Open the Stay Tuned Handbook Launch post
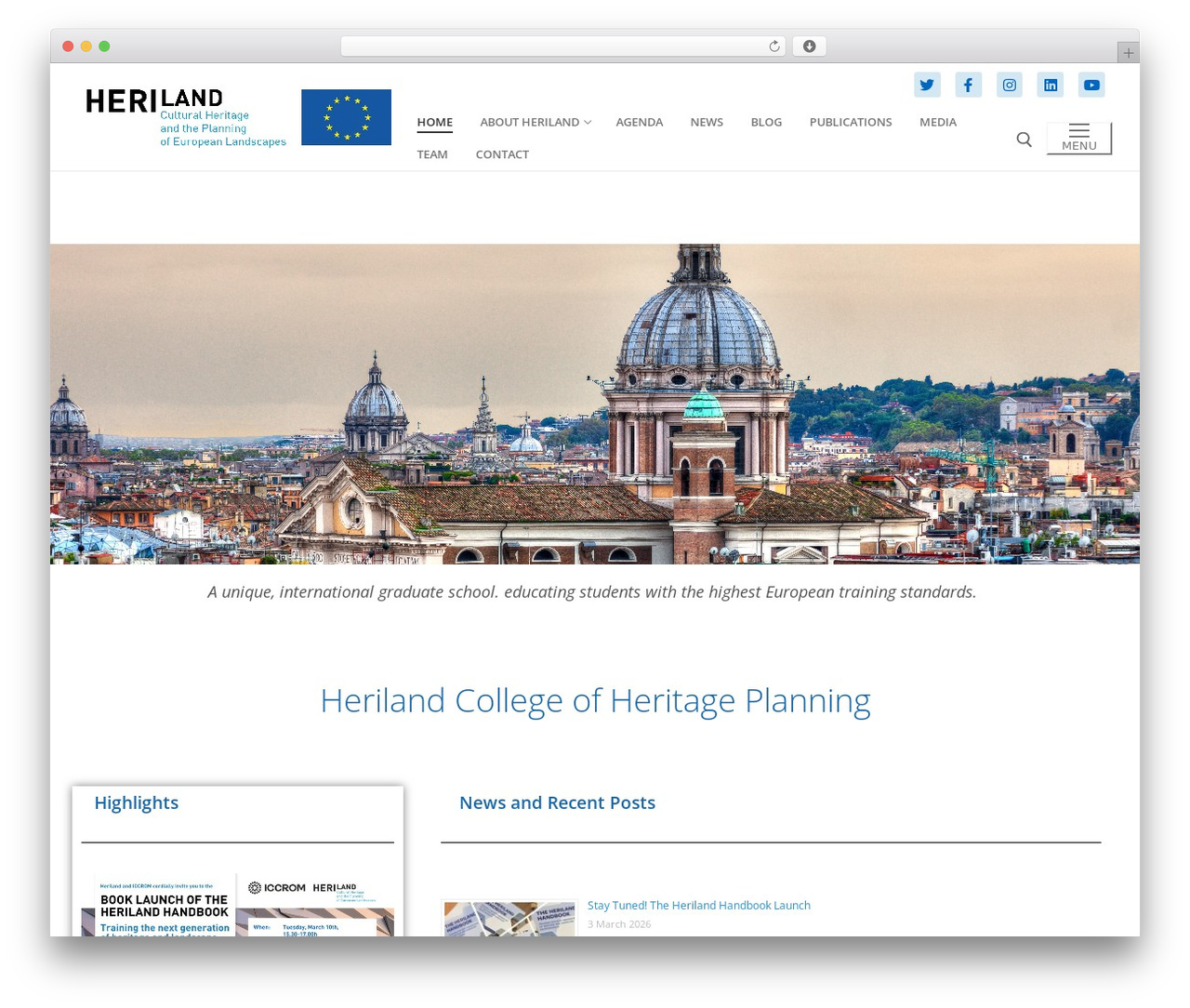Viewport: 1190px width, 1008px height. (x=699, y=905)
